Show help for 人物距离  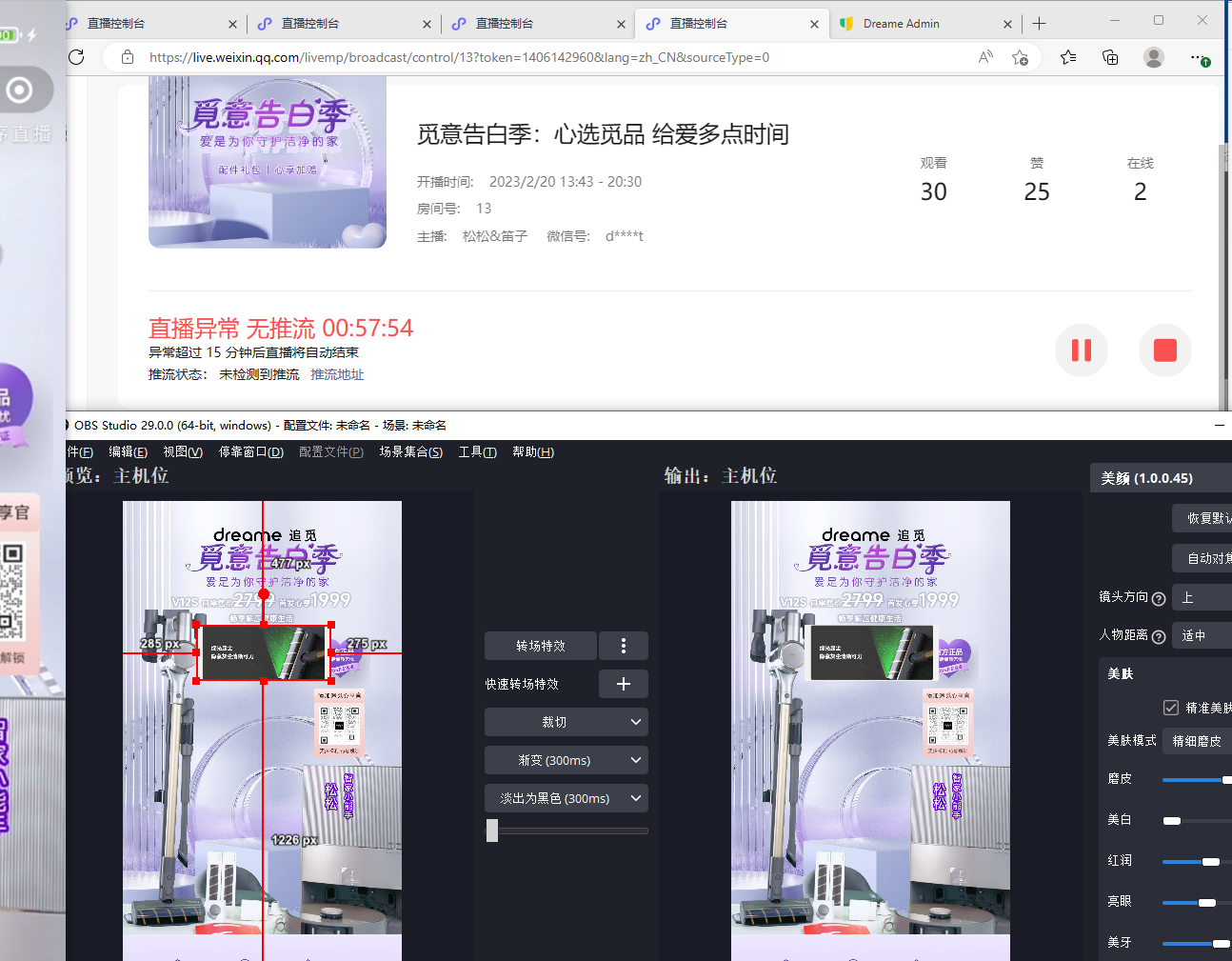[1159, 637]
